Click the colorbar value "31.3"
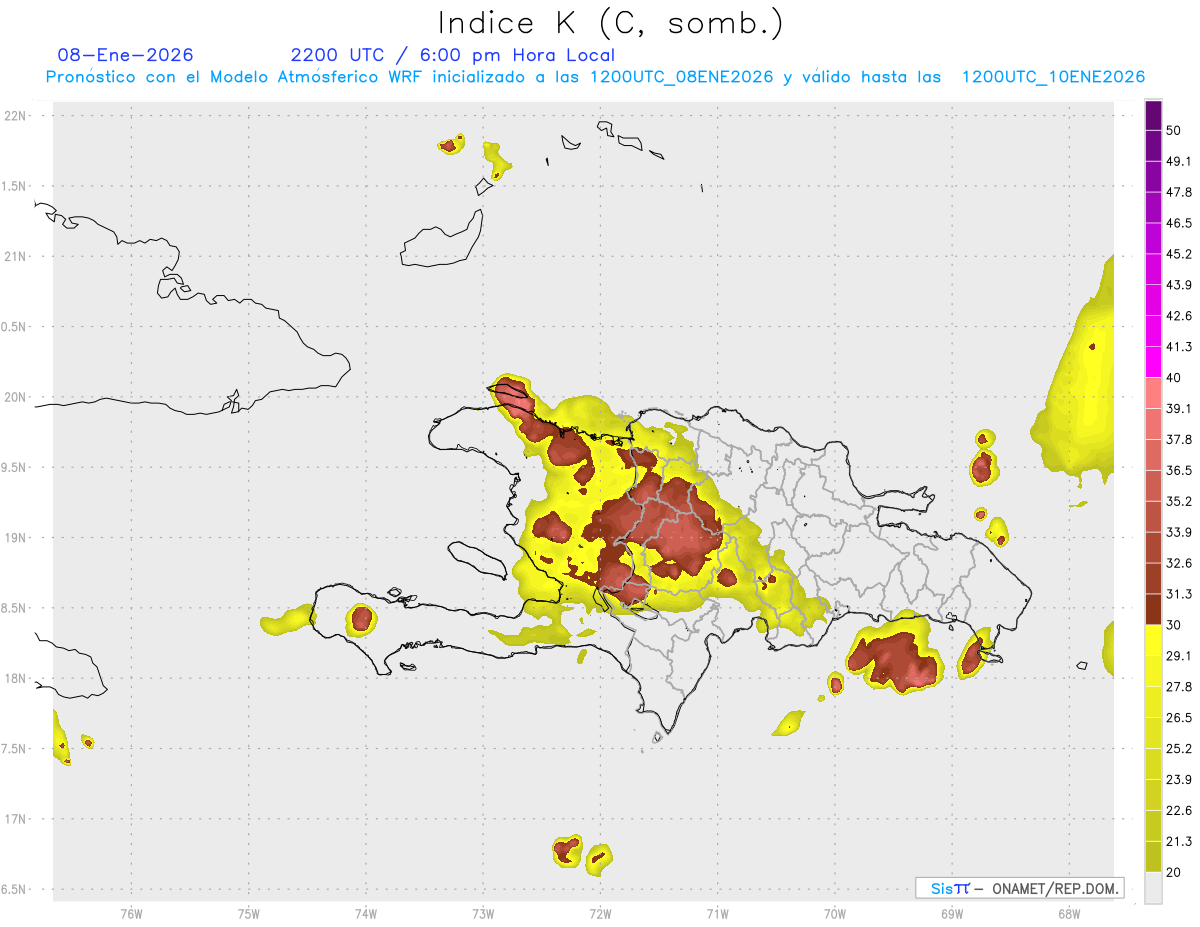The image size is (1200, 927). pyautogui.click(x=1179, y=595)
